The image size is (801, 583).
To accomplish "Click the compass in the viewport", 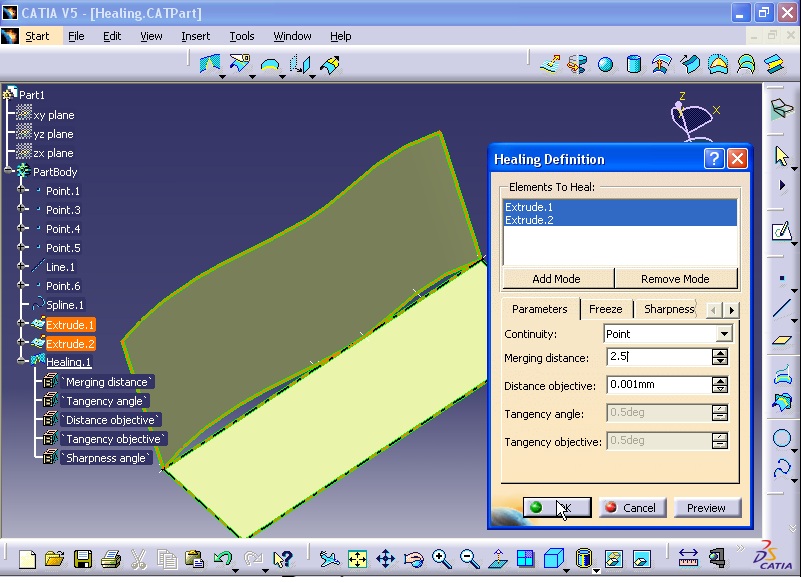I will coord(693,118).
